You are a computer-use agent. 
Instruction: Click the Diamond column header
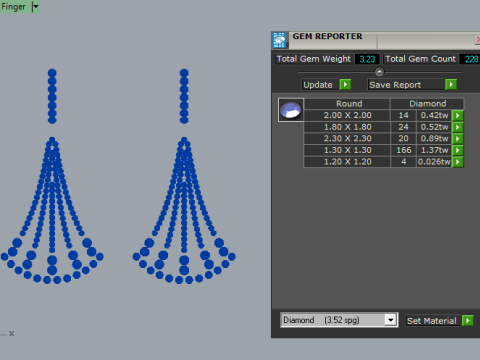pyautogui.click(x=427, y=104)
